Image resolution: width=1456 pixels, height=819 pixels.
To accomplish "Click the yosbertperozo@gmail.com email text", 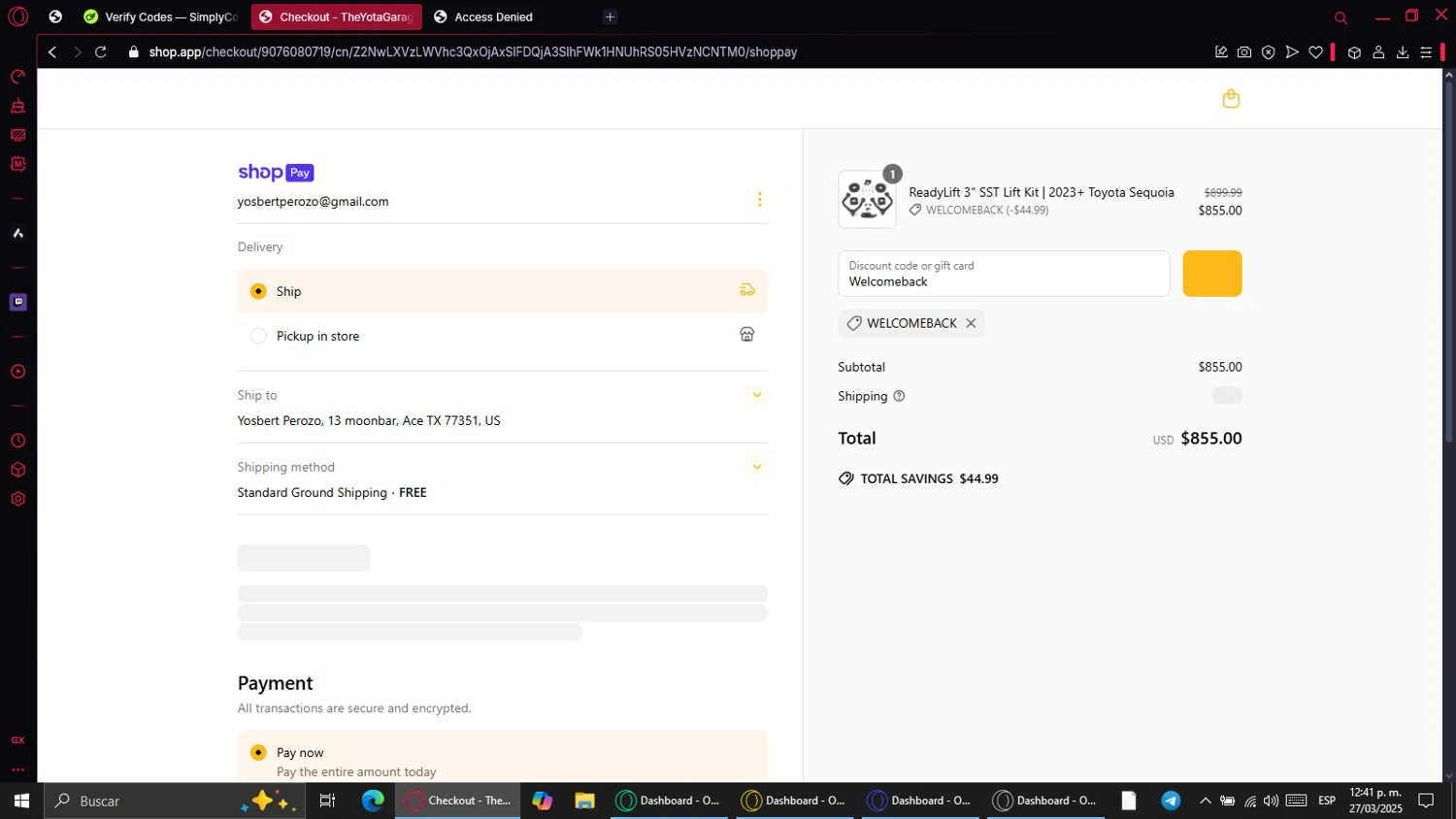I will (314, 201).
